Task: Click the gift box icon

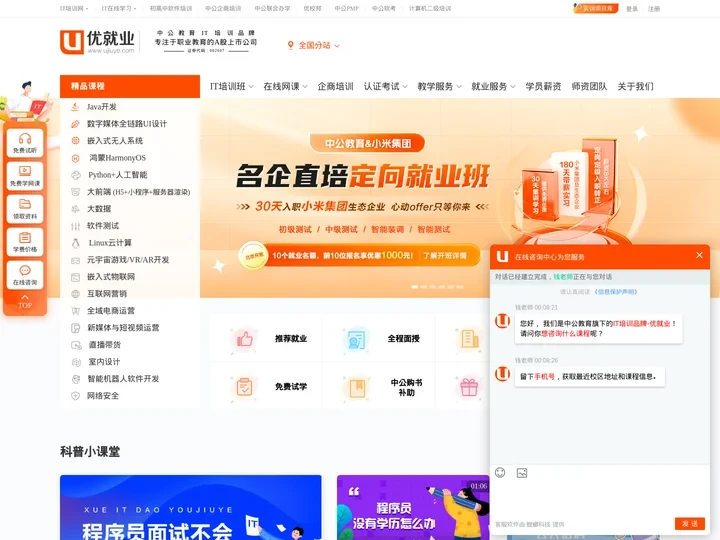Action: pos(469,387)
